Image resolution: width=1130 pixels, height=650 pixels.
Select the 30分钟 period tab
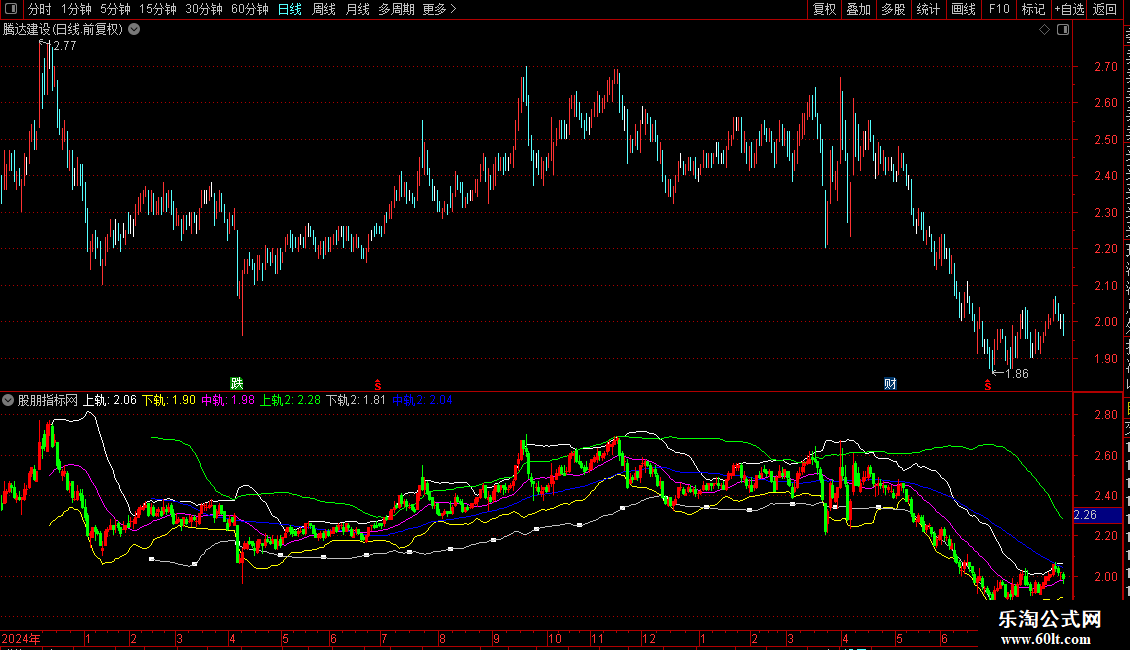click(204, 9)
